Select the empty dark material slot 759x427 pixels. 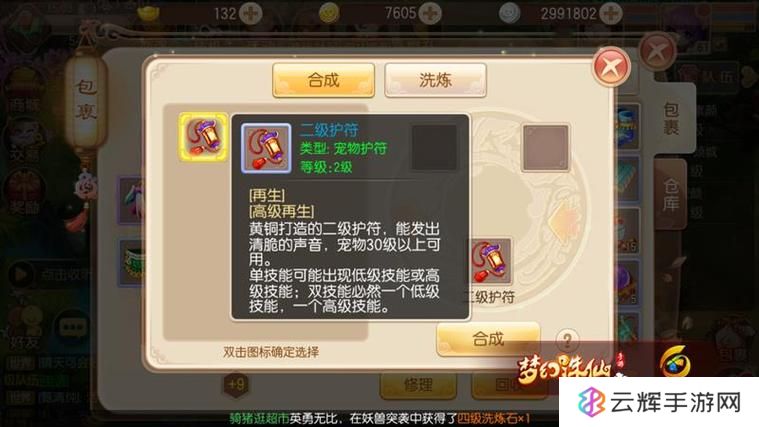434,148
